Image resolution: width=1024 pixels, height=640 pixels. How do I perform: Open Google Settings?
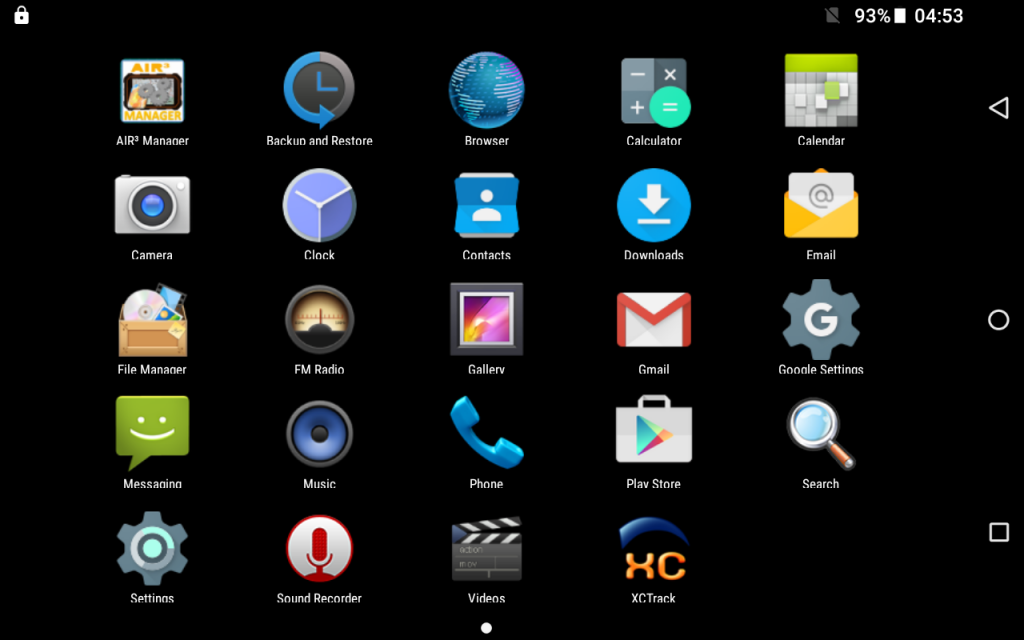pos(821,319)
